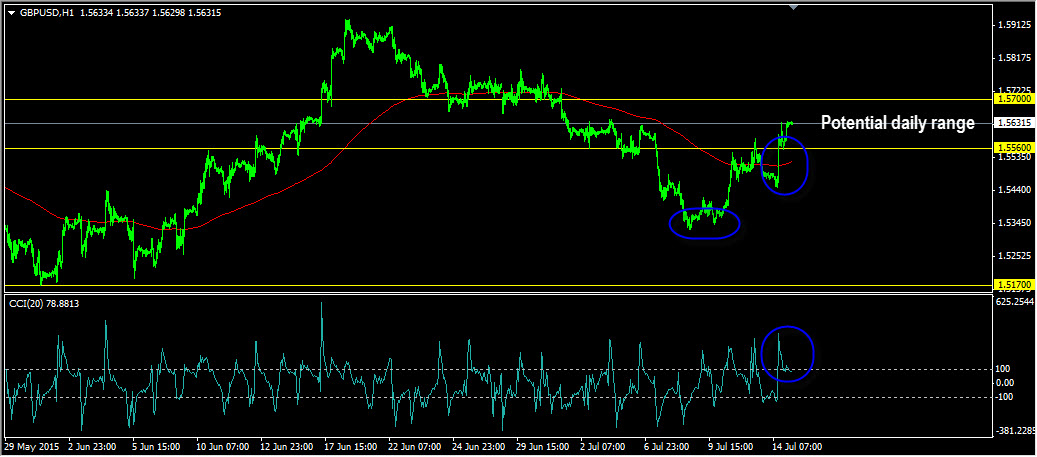Viewport: 1037px width, 457px height.
Task: Click the 1.53450 price axis value
Action: coord(1015,222)
